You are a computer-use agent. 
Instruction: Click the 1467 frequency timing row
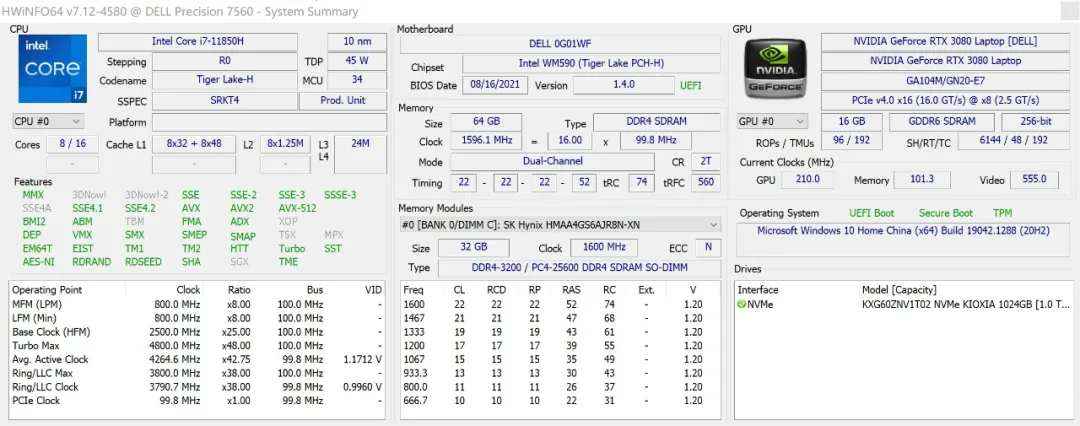[x=560, y=318]
